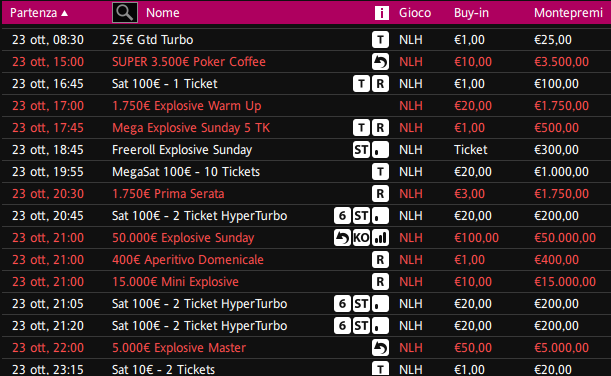Click the 'R' icon on Mega Explosive Sunday 5 TK

[x=380, y=128]
